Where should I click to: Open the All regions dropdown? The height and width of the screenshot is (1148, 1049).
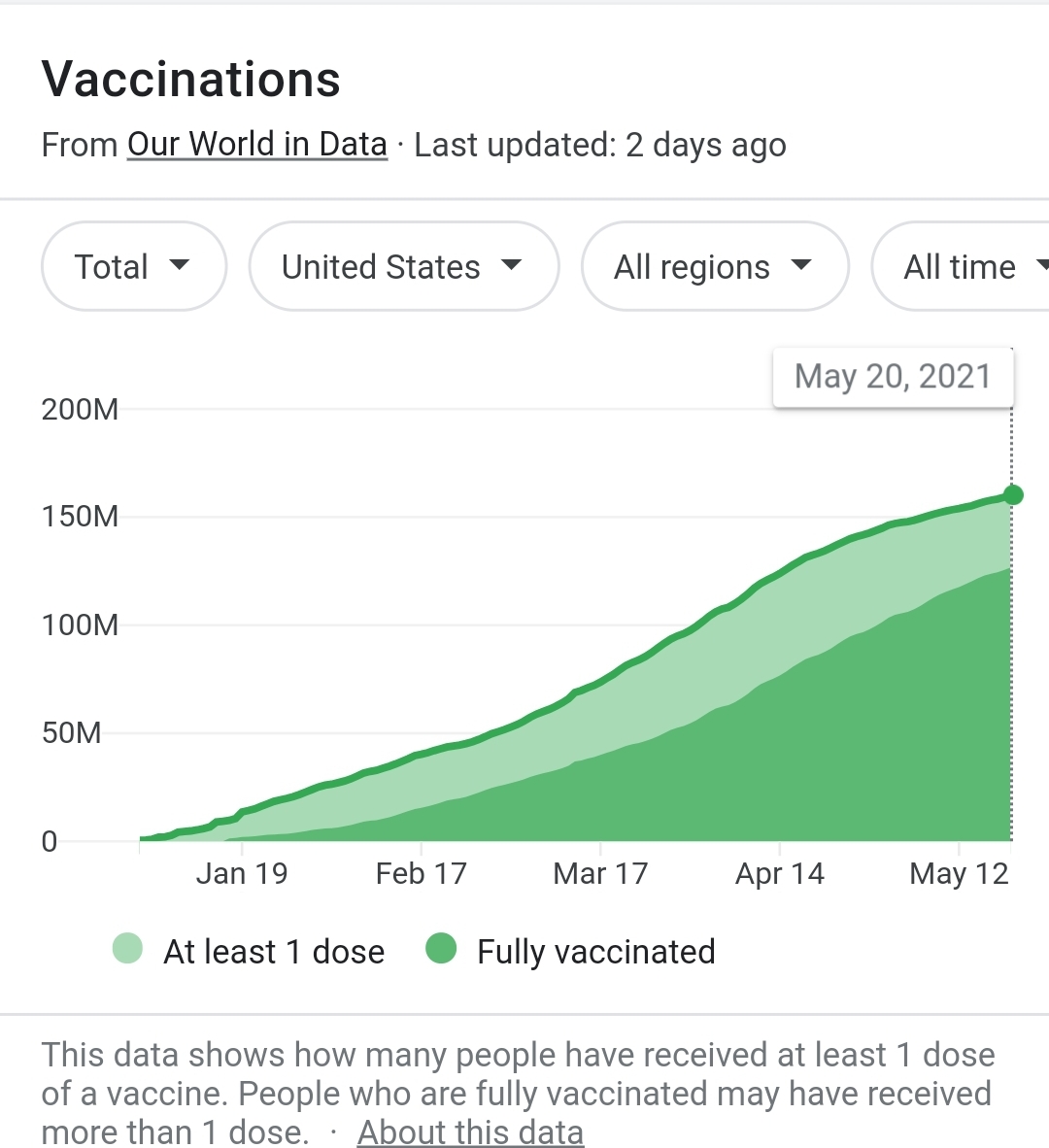(714, 267)
